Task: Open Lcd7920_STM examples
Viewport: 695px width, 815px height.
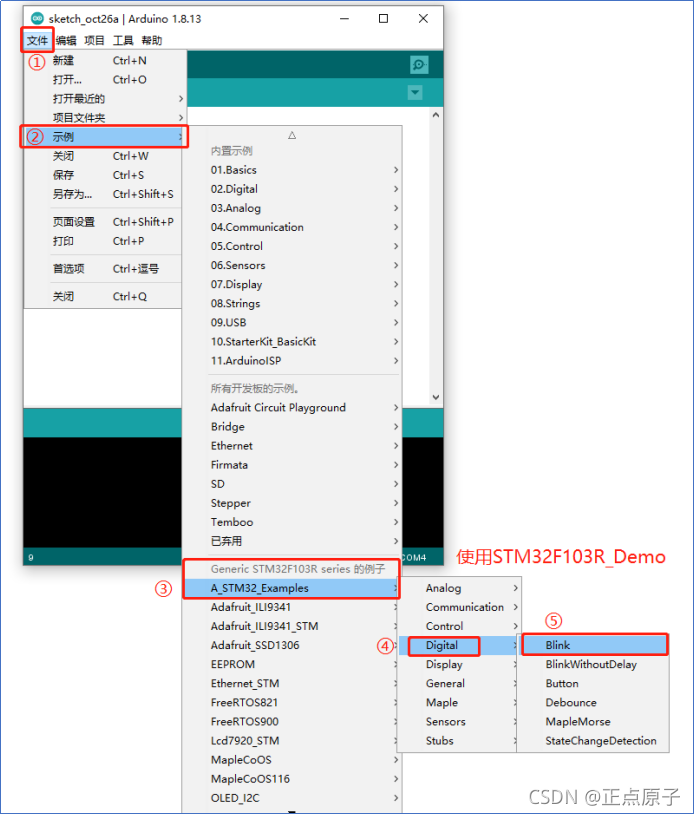Action: [292, 741]
